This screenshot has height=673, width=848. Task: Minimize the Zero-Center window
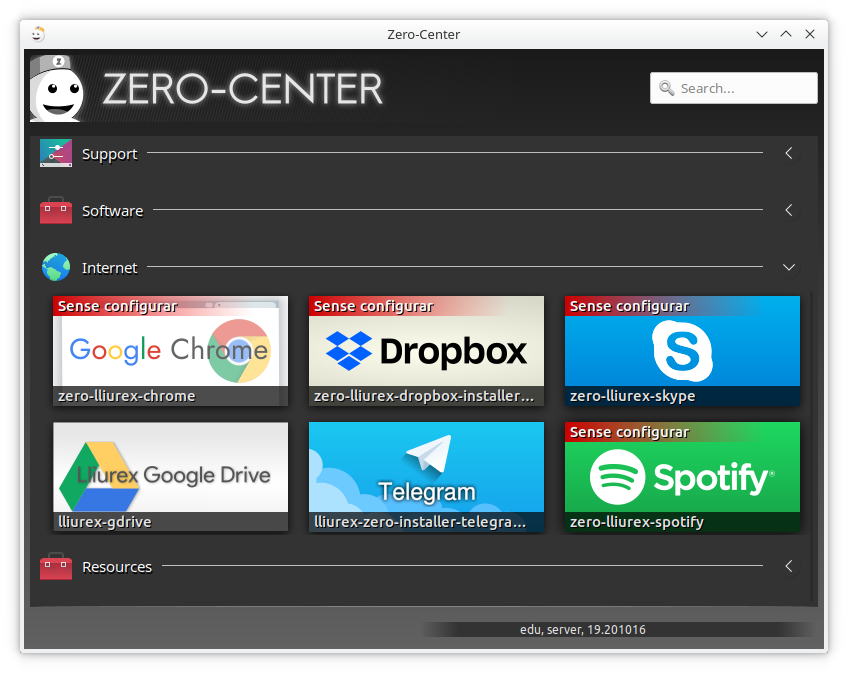click(x=762, y=34)
